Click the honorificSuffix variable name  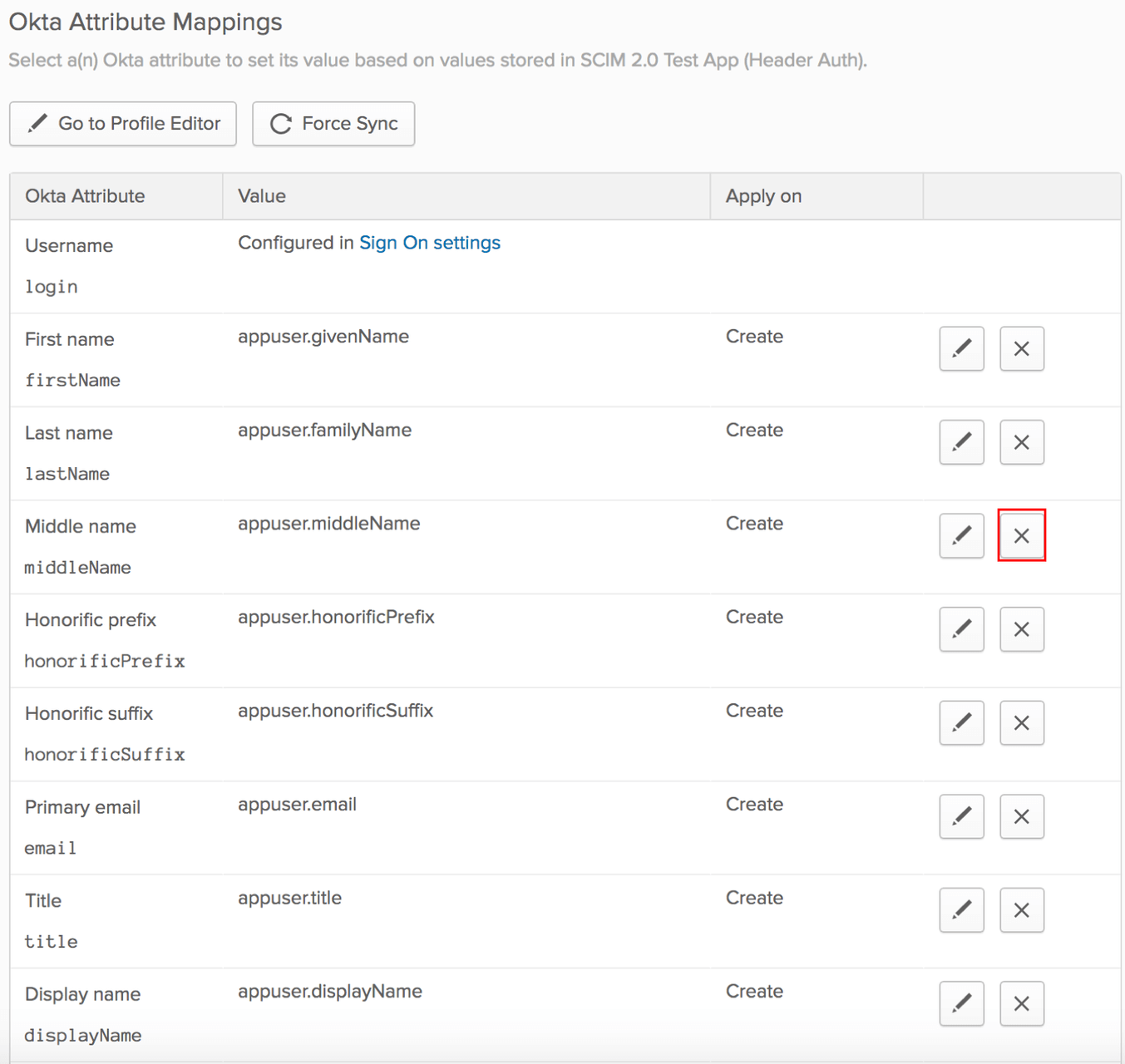[105, 755]
